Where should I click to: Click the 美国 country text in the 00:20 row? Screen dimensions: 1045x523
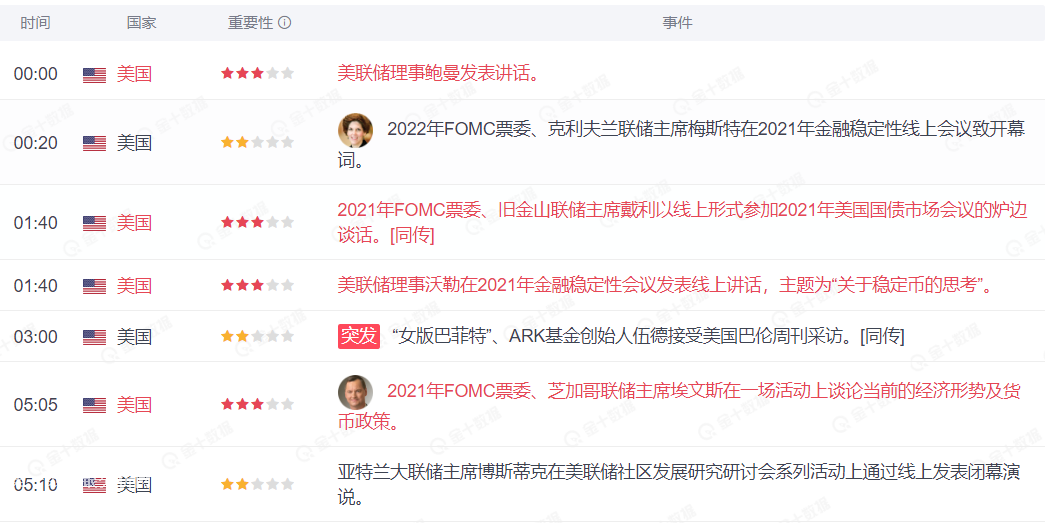(134, 143)
